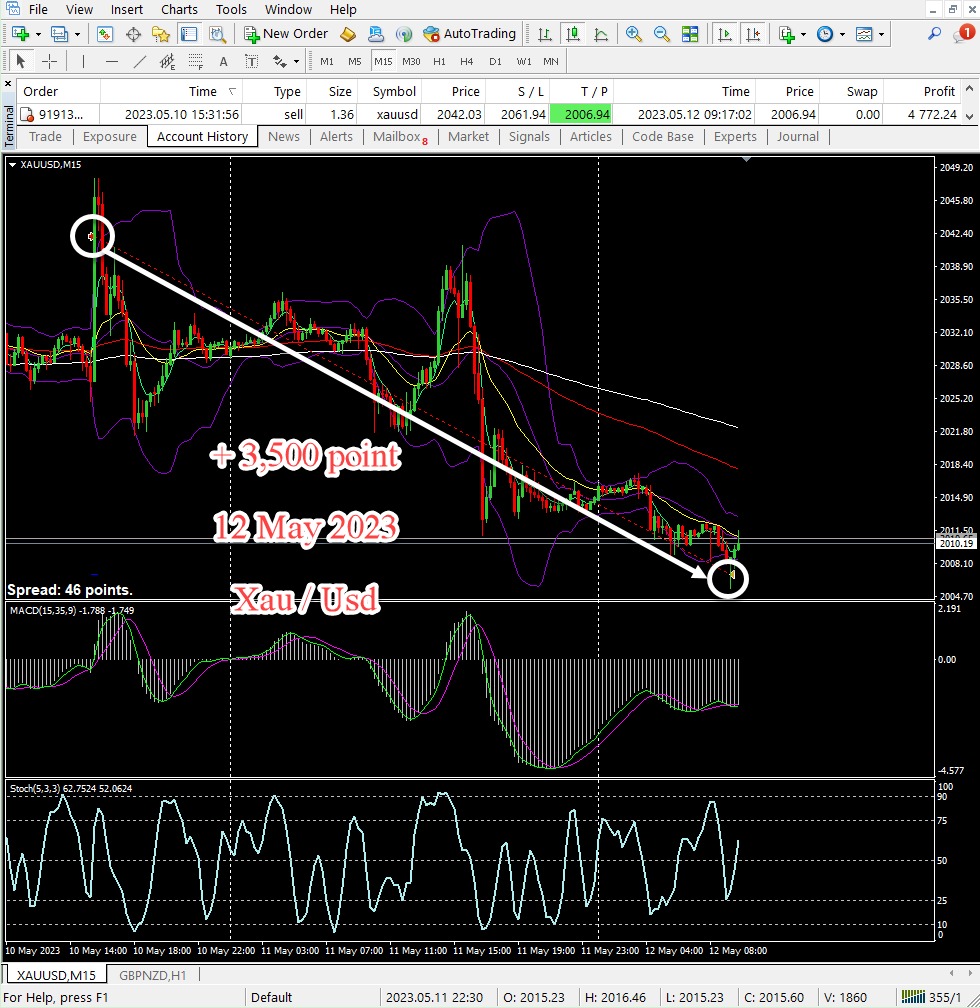
Task: Click the green T/P cell 2006.94
Action: pyautogui.click(x=582, y=114)
